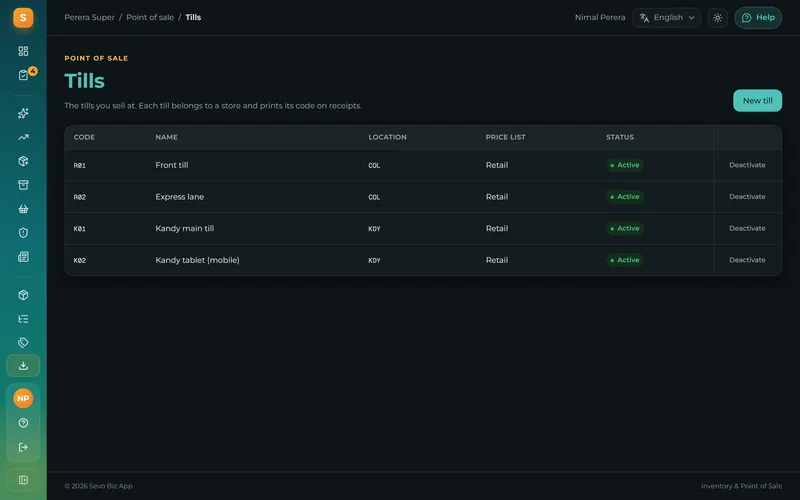The image size is (800, 500).
Task: Click COL location in Front till row
Action: point(374,165)
